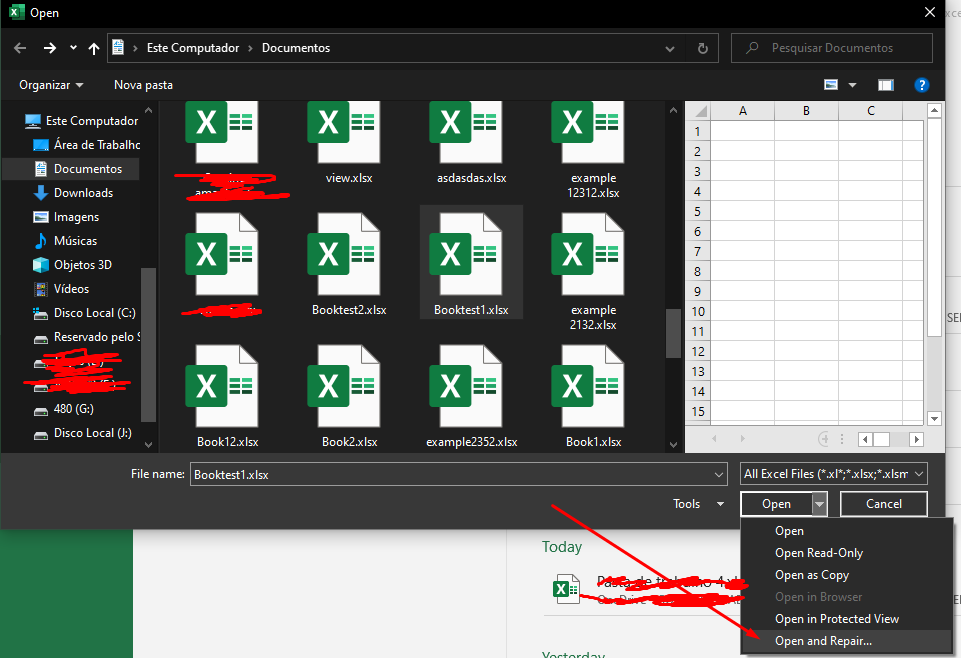Image resolution: width=961 pixels, height=658 pixels.
Task: Change the file view layout icon
Action: pyautogui.click(x=831, y=85)
